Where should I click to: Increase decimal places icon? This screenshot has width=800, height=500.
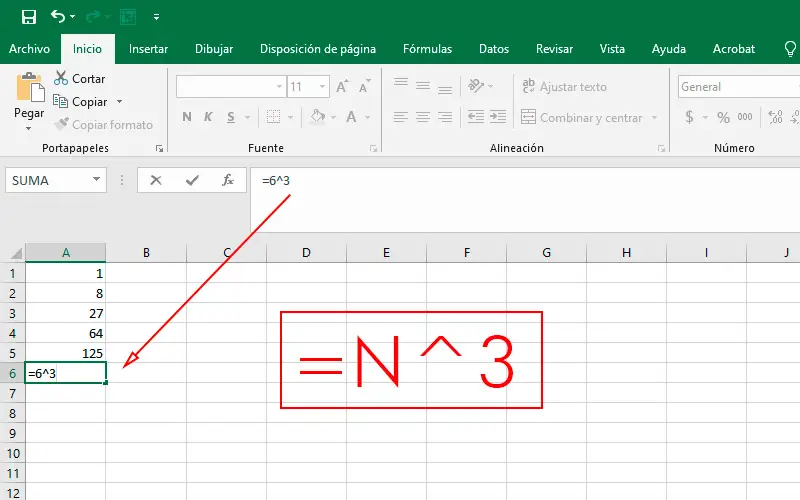776,117
